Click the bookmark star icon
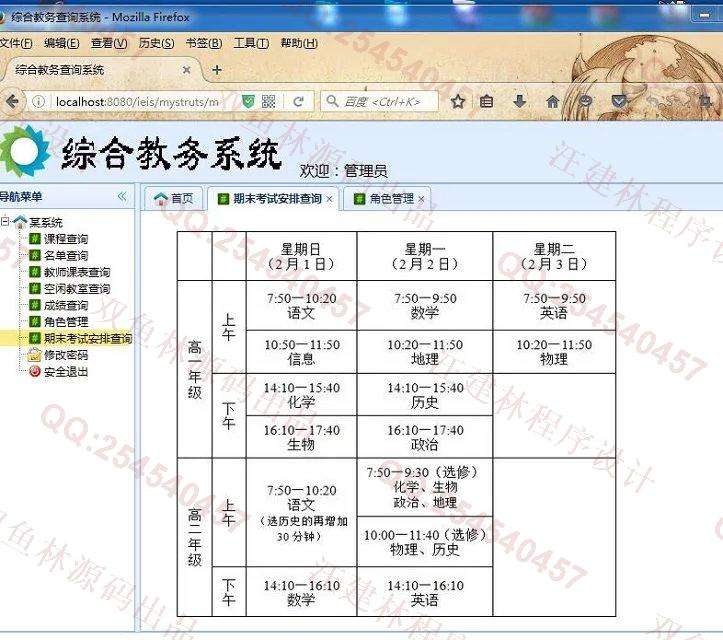The height and width of the screenshot is (640, 723). (458, 102)
